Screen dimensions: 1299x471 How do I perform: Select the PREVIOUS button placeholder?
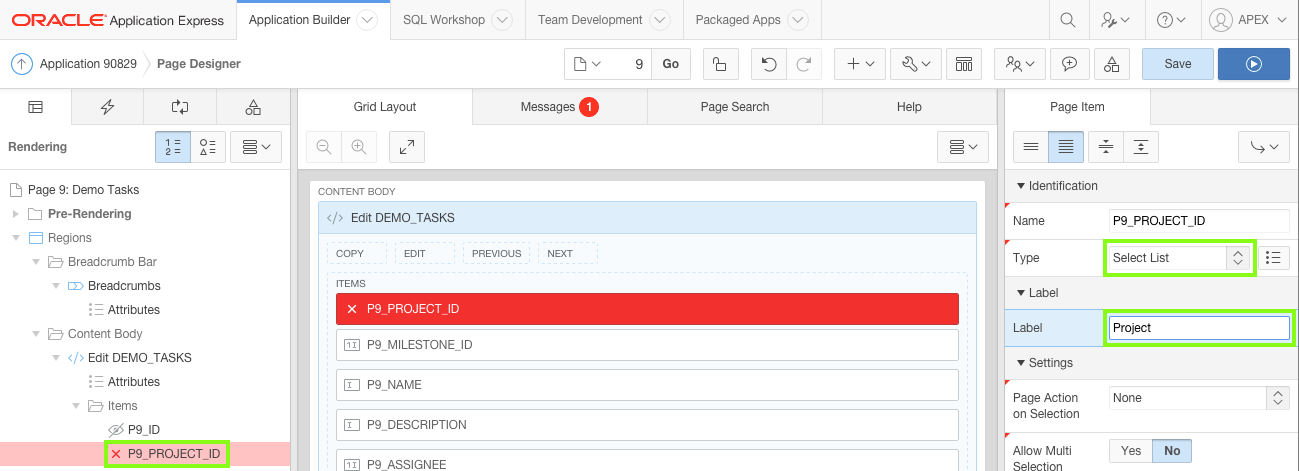click(496, 253)
